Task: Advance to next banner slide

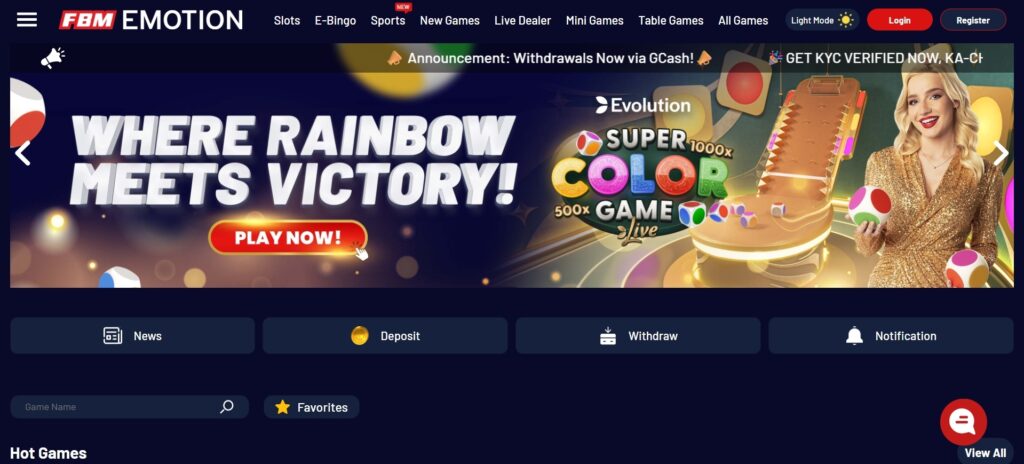Action: point(1000,154)
